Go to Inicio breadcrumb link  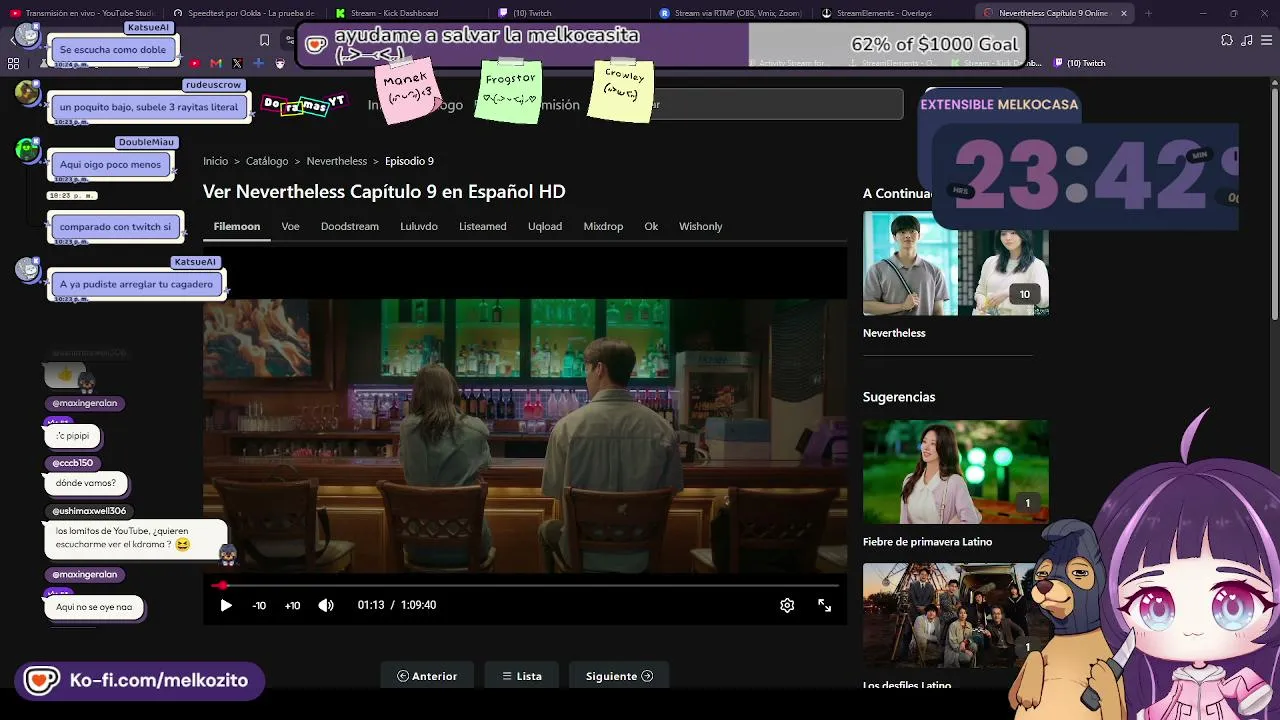tap(216, 161)
